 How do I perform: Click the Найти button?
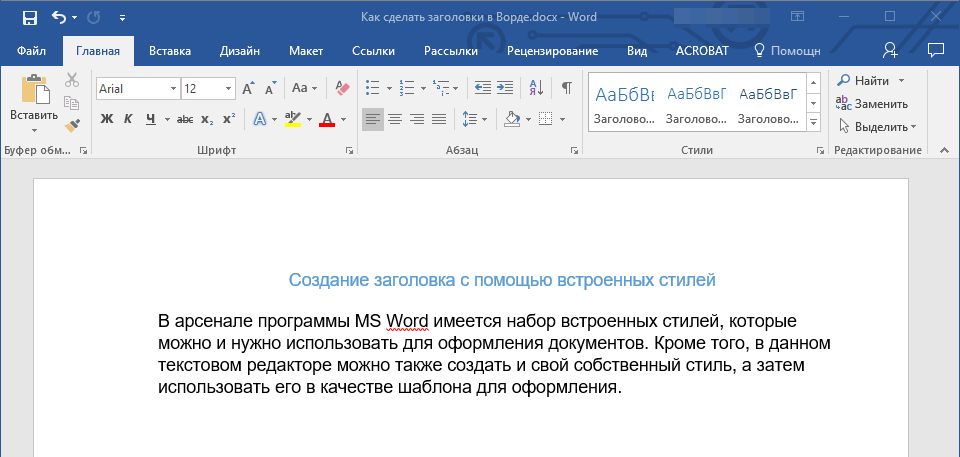[x=871, y=80]
